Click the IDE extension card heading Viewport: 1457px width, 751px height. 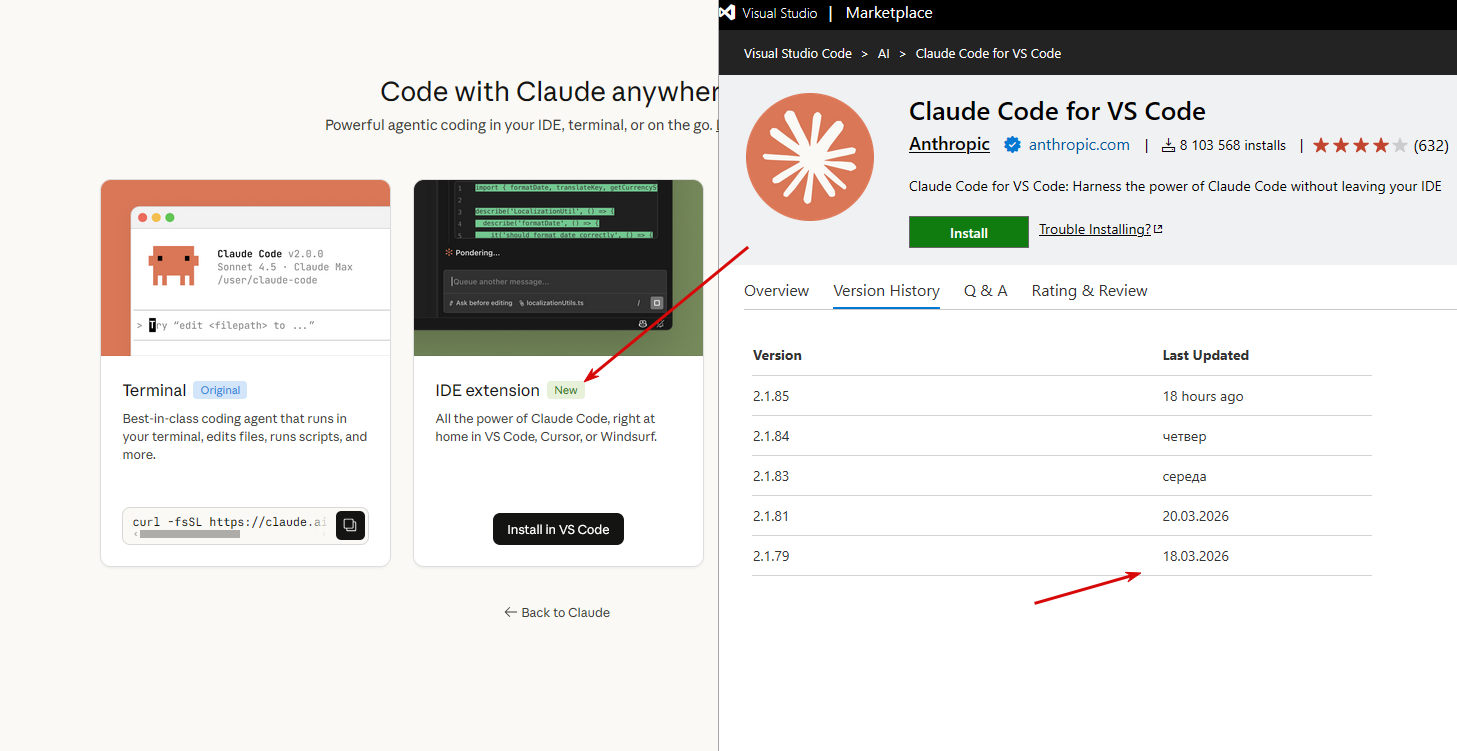pyautogui.click(x=487, y=390)
